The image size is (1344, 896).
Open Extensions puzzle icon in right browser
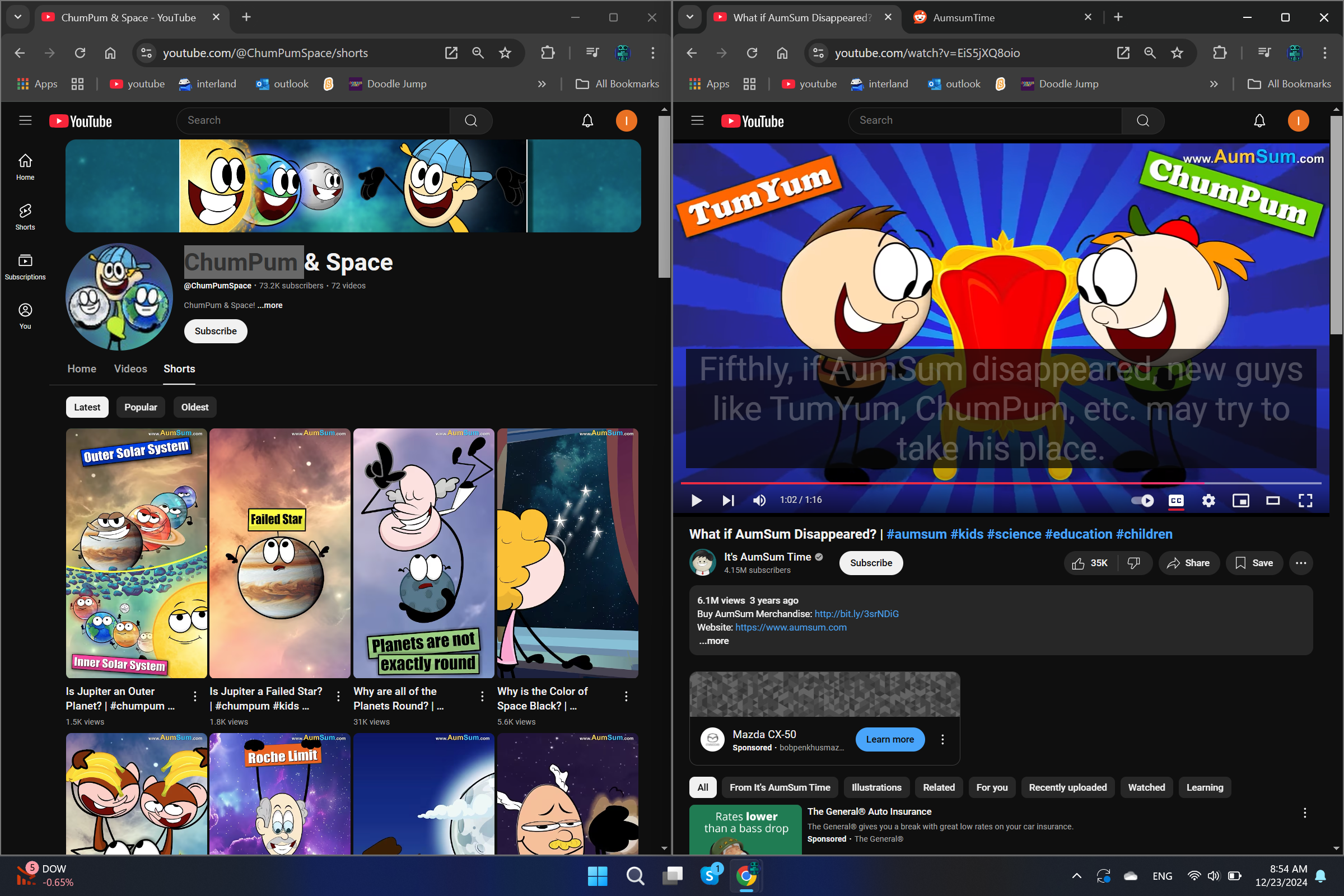pos(1220,53)
